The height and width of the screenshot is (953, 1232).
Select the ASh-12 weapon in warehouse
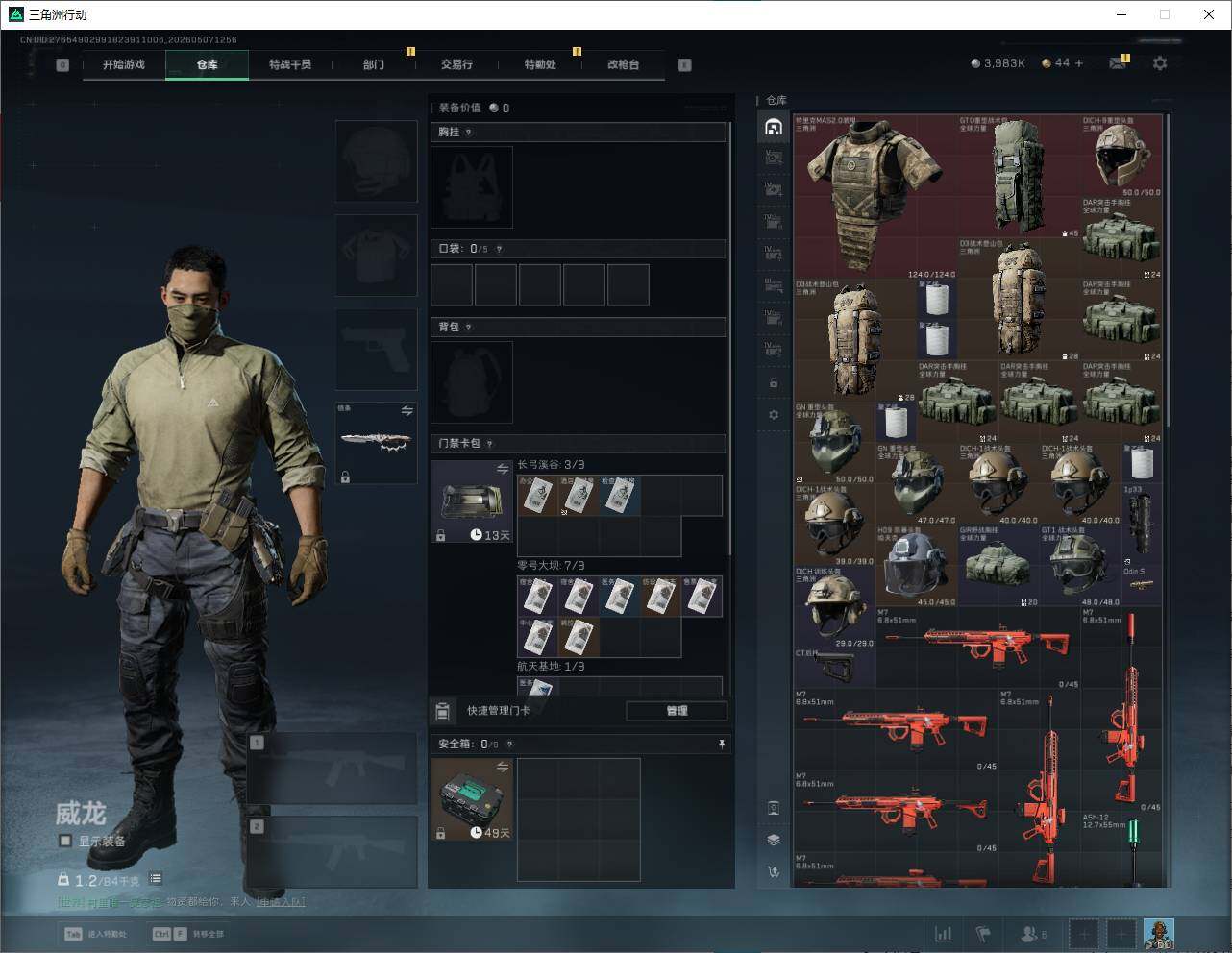[1121, 848]
